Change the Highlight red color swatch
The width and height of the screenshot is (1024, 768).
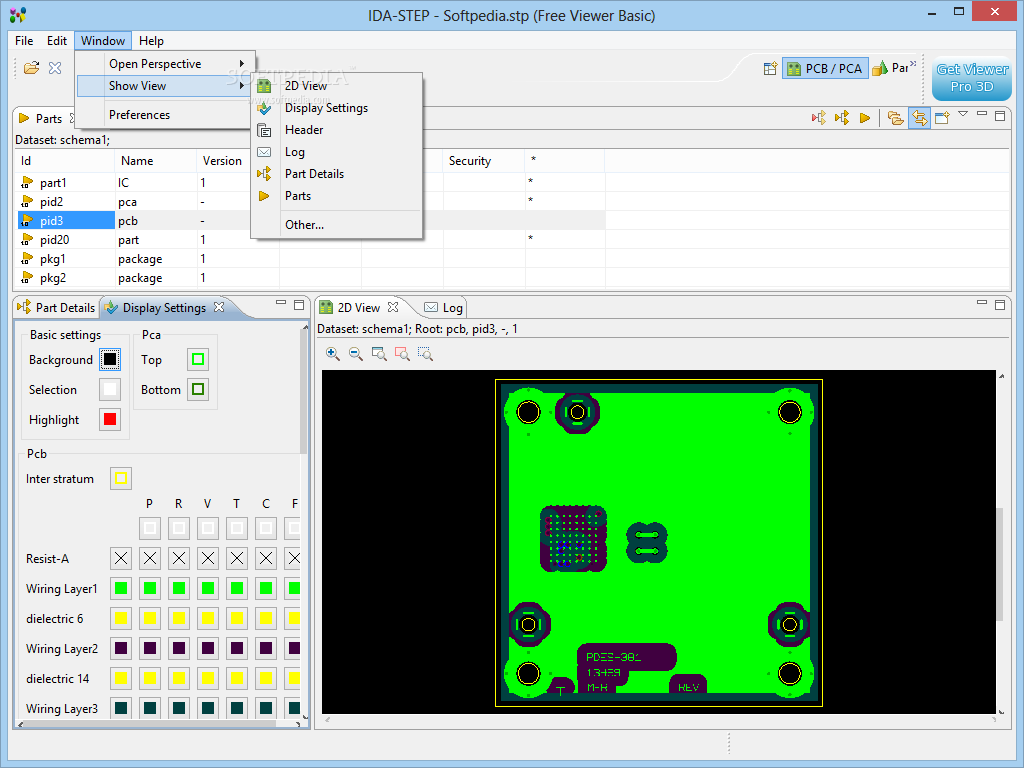110,419
